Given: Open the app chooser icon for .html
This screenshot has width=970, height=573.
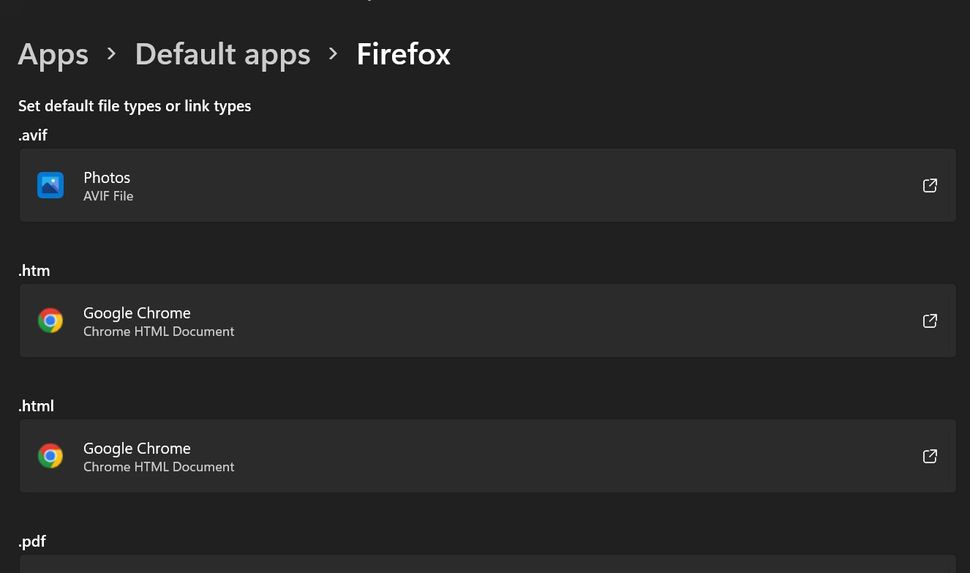Looking at the screenshot, I should pyautogui.click(x=929, y=456).
